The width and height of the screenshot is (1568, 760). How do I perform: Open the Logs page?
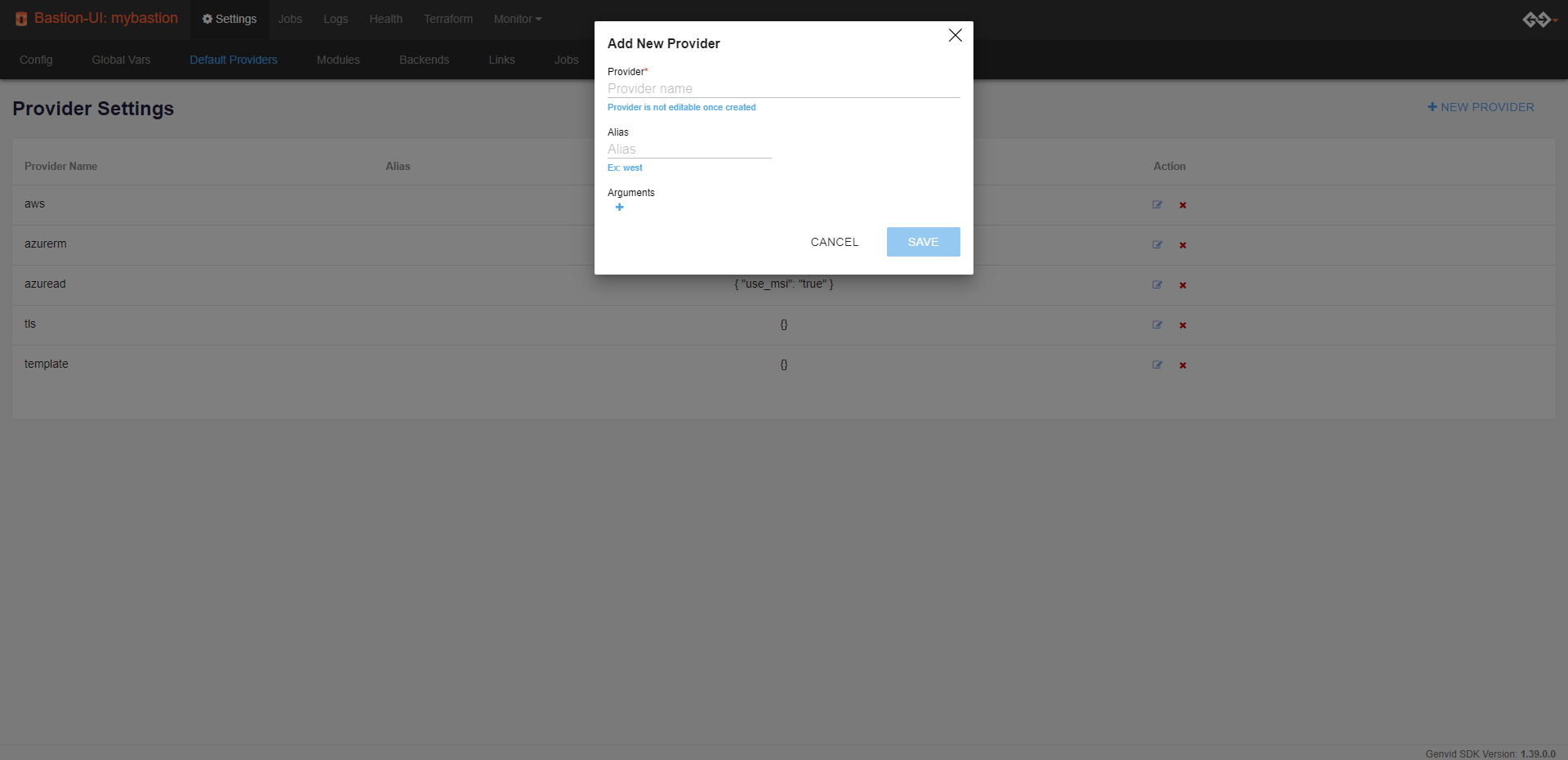pos(336,19)
